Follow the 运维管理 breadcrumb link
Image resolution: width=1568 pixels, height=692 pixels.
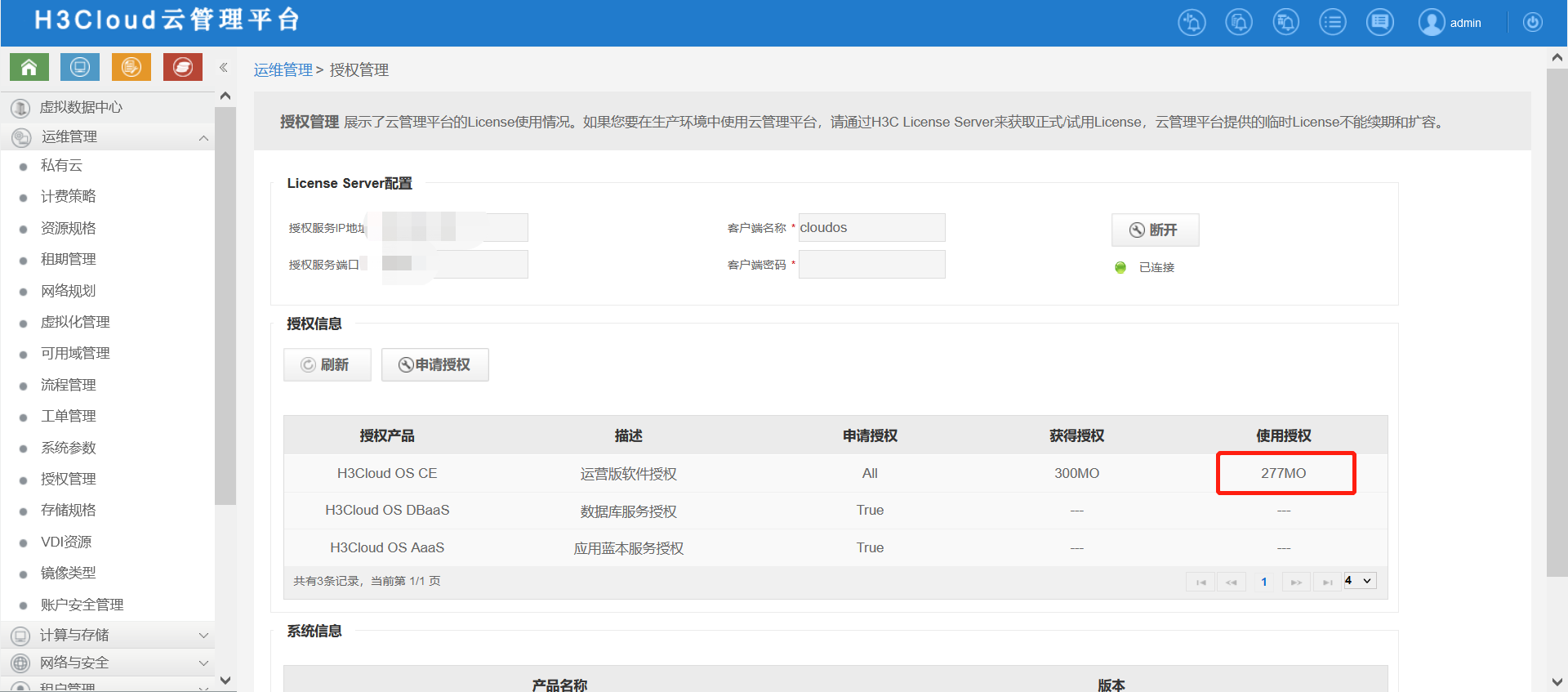(283, 70)
